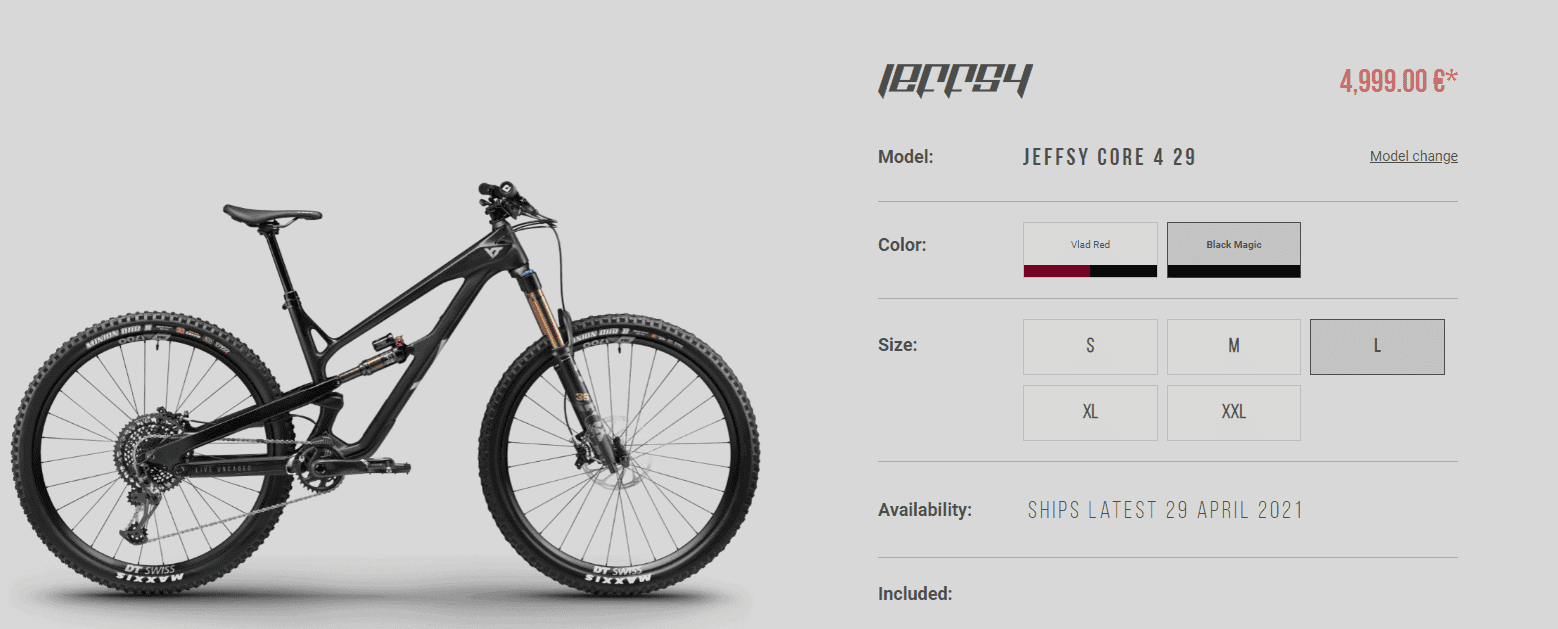
Task: Click the ships latest 29 April 2021 text
Action: (x=1165, y=510)
